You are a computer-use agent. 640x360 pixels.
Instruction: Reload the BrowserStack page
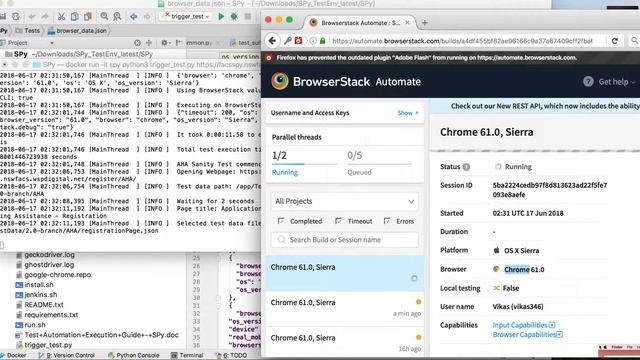[x=615, y=40]
